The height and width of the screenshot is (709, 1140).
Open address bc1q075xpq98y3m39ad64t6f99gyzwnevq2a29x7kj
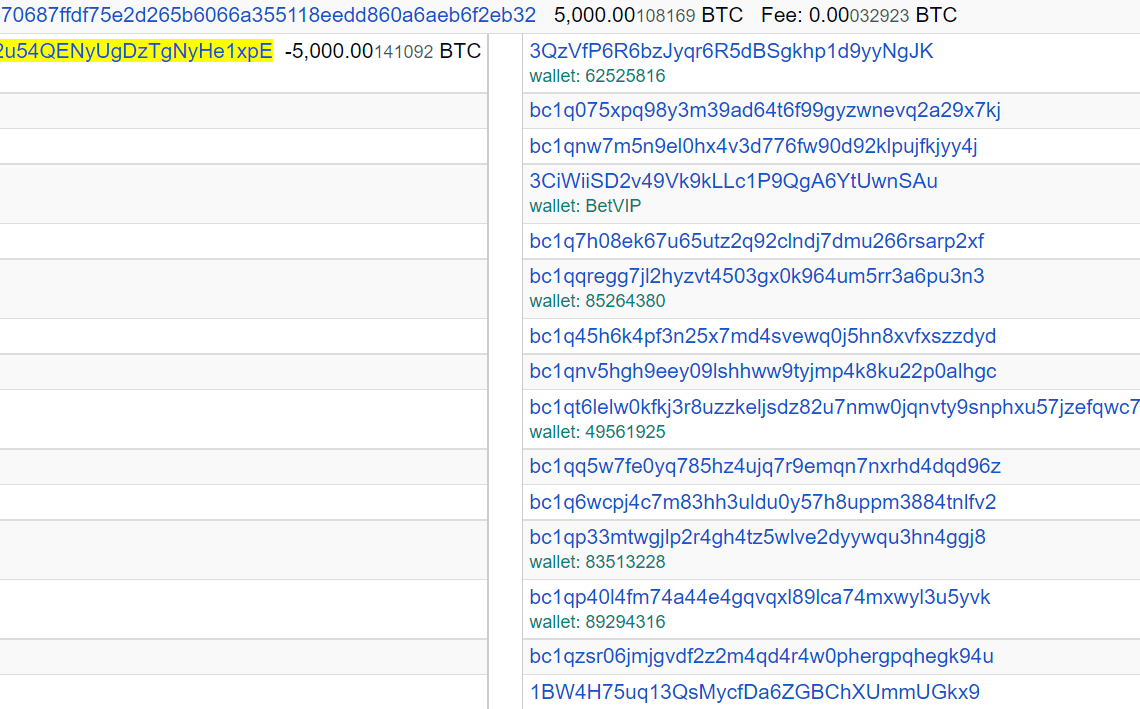click(765, 110)
